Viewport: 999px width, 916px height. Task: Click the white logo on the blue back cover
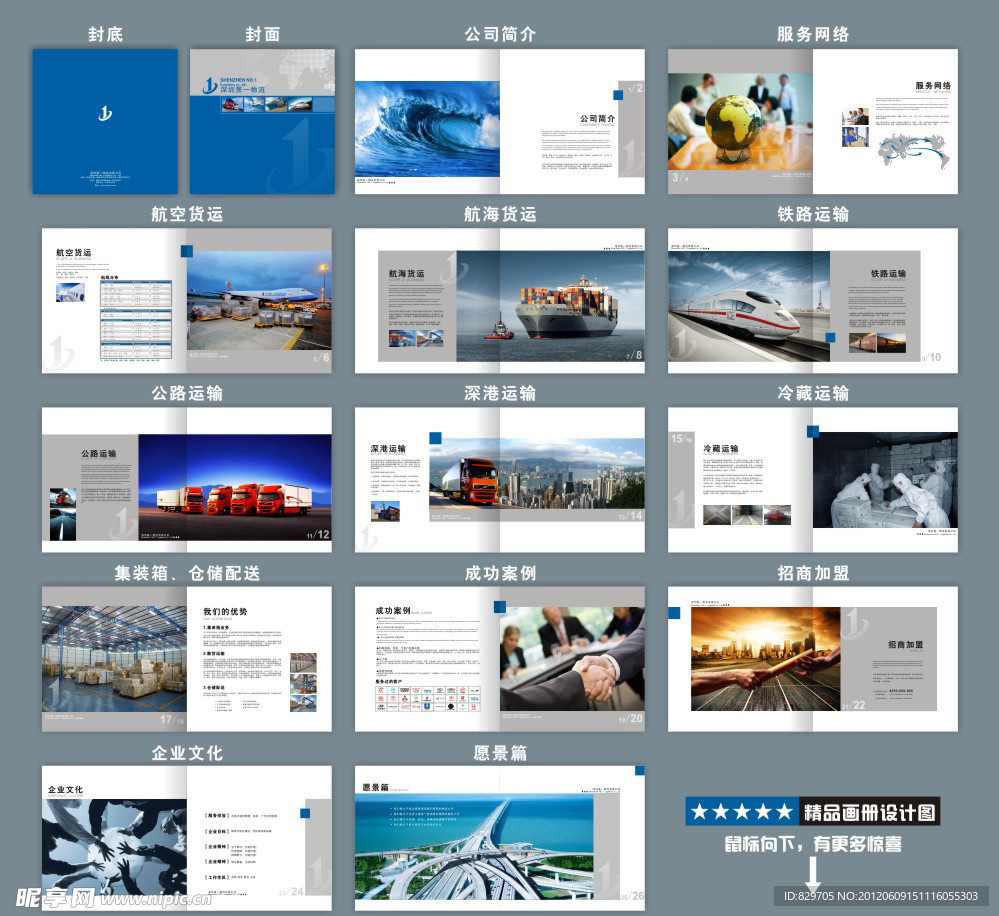[x=105, y=114]
